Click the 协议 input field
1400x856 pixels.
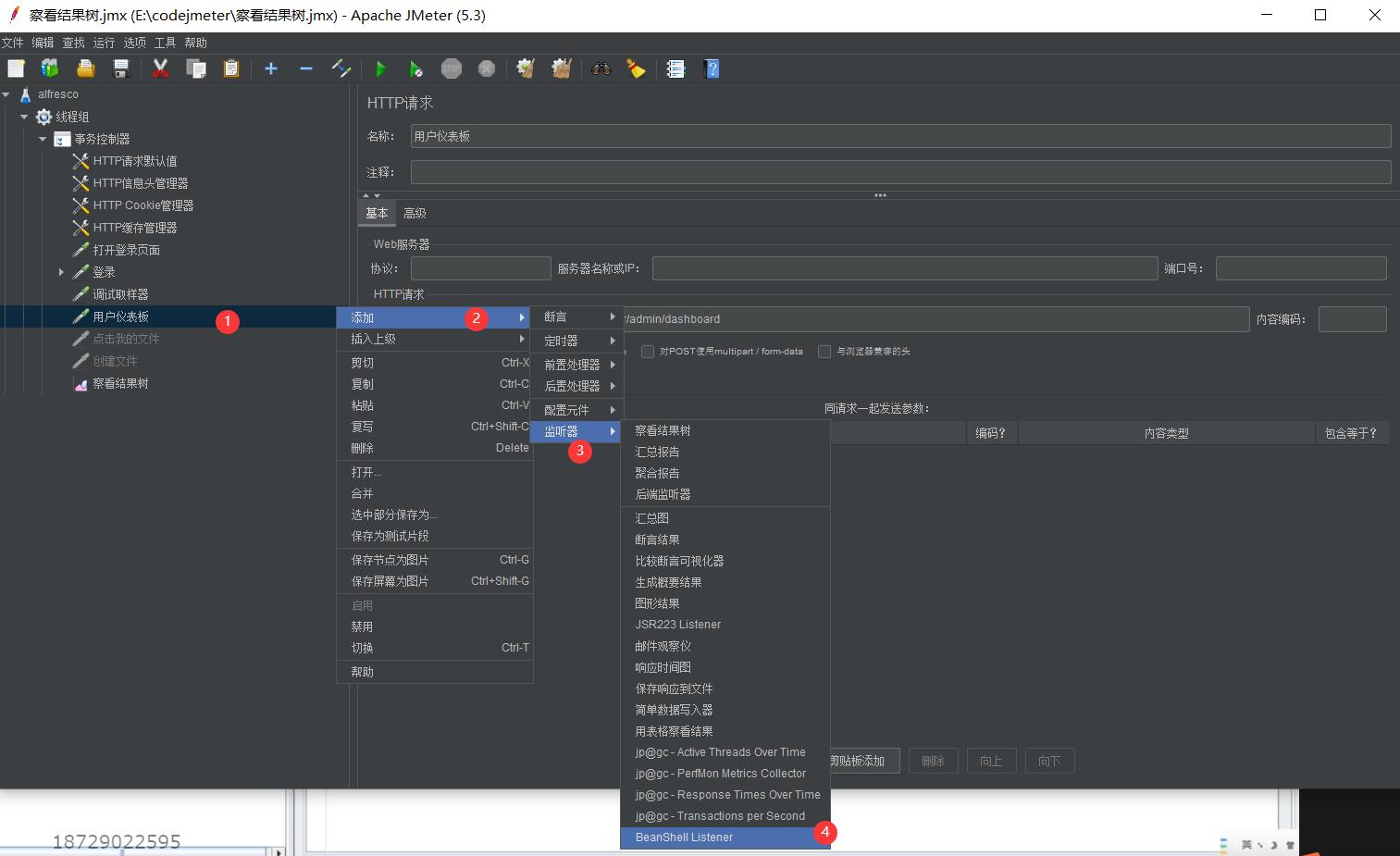(480, 268)
